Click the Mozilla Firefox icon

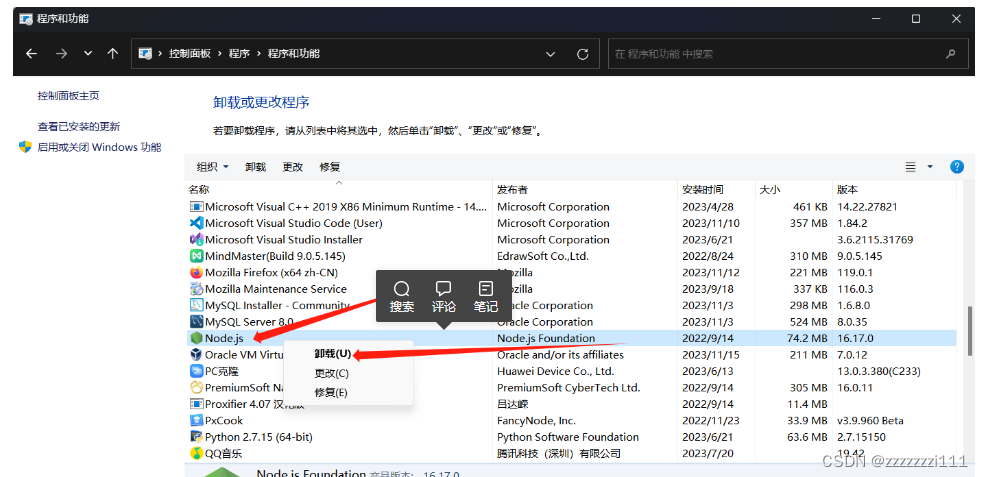(x=196, y=273)
